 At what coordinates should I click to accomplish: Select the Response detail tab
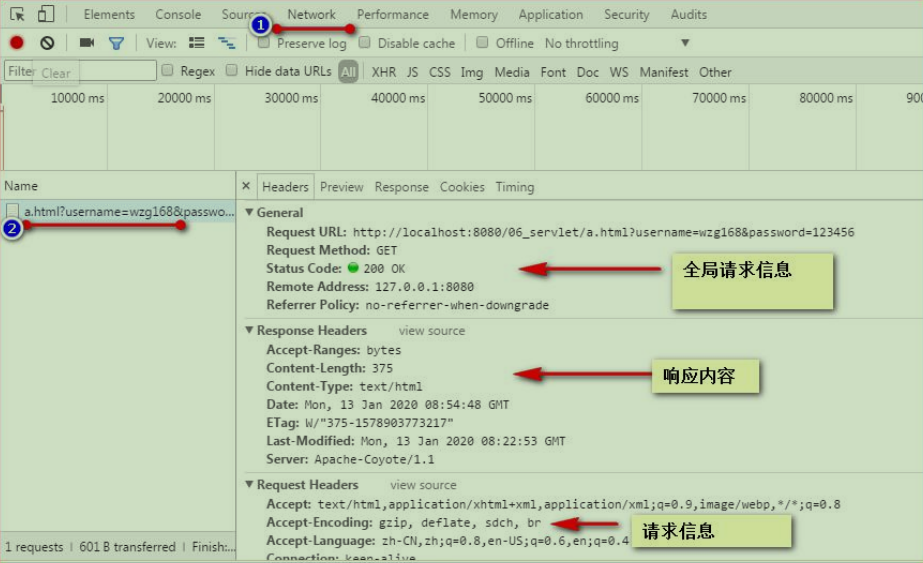pos(401,187)
